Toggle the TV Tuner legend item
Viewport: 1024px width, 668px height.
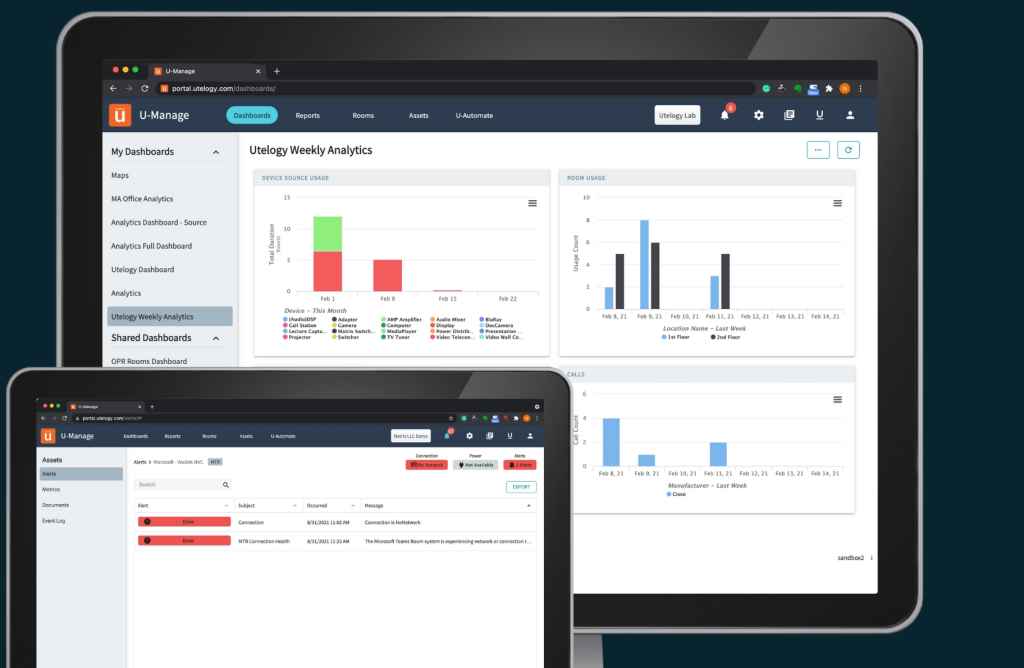point(395,337)
